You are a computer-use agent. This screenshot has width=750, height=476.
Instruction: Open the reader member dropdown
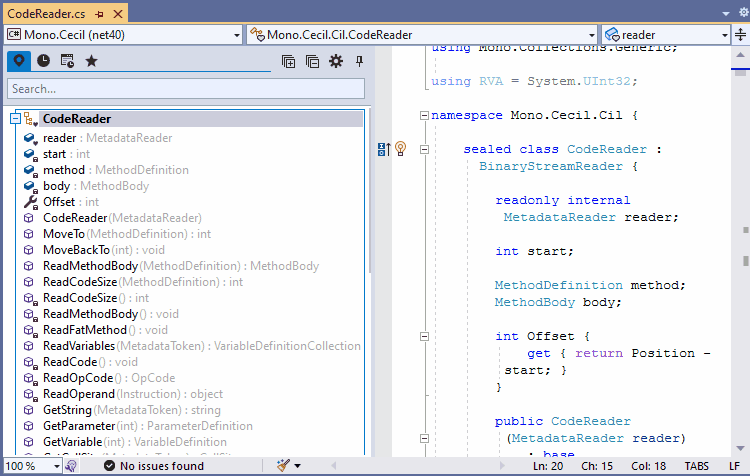click(x=725, y=34)
